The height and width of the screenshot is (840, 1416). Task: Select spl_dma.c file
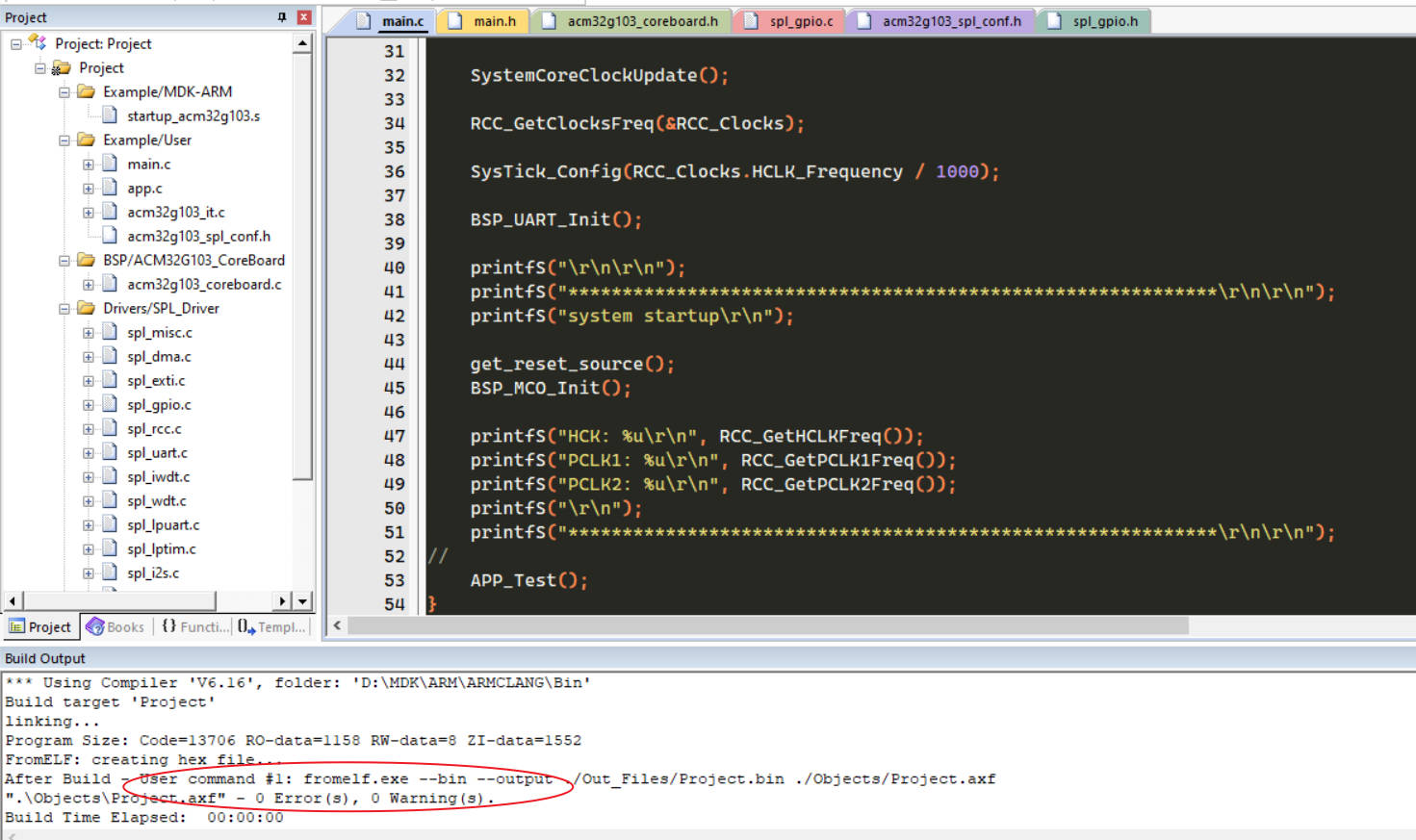(x=159, y=356)
